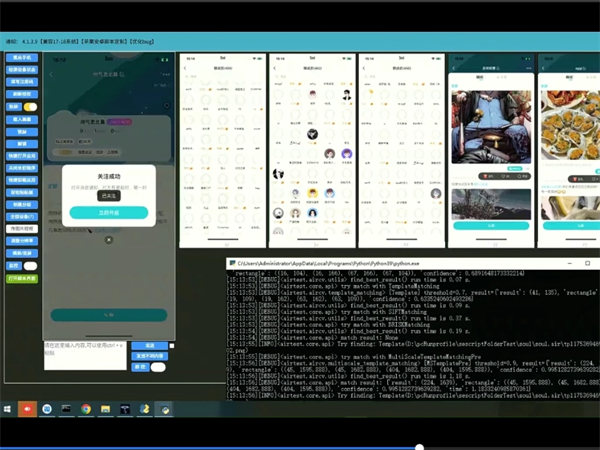Screen dimensions: 600x450
Task: Click the teal 立即开启 button in the dialog
Action: coord(108,213)
